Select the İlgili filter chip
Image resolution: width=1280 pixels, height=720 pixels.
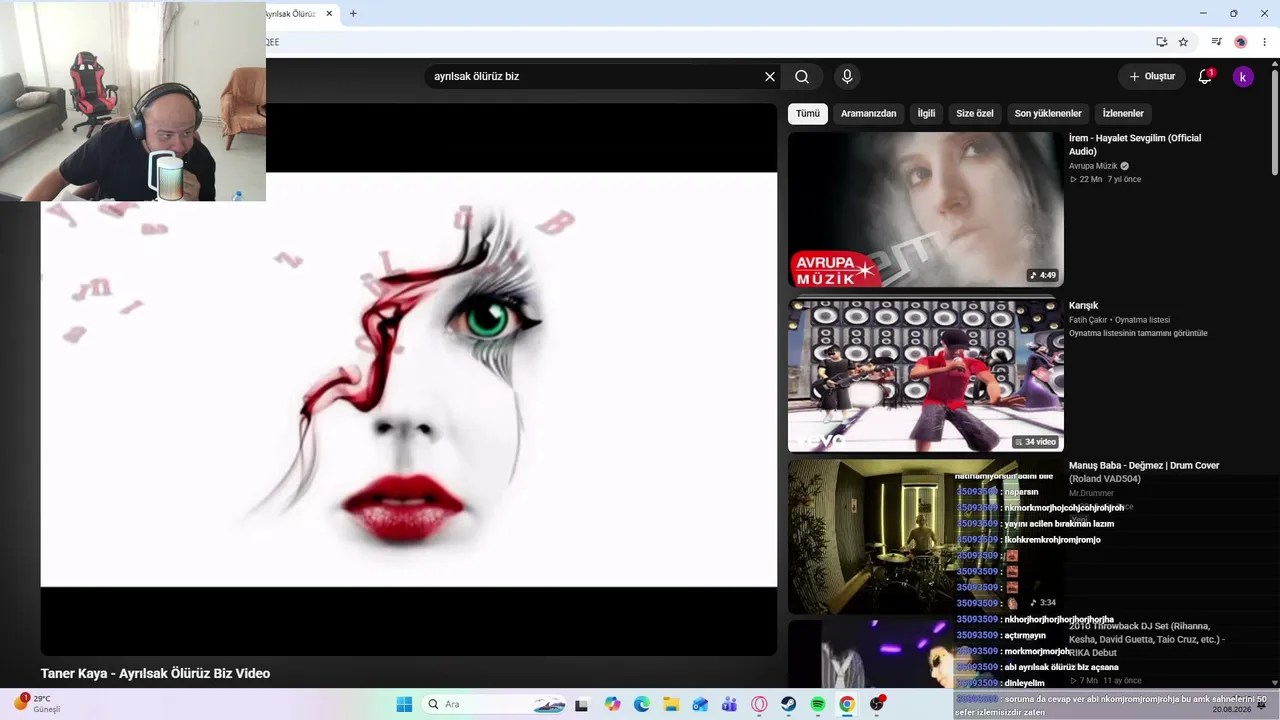[927, 114]
